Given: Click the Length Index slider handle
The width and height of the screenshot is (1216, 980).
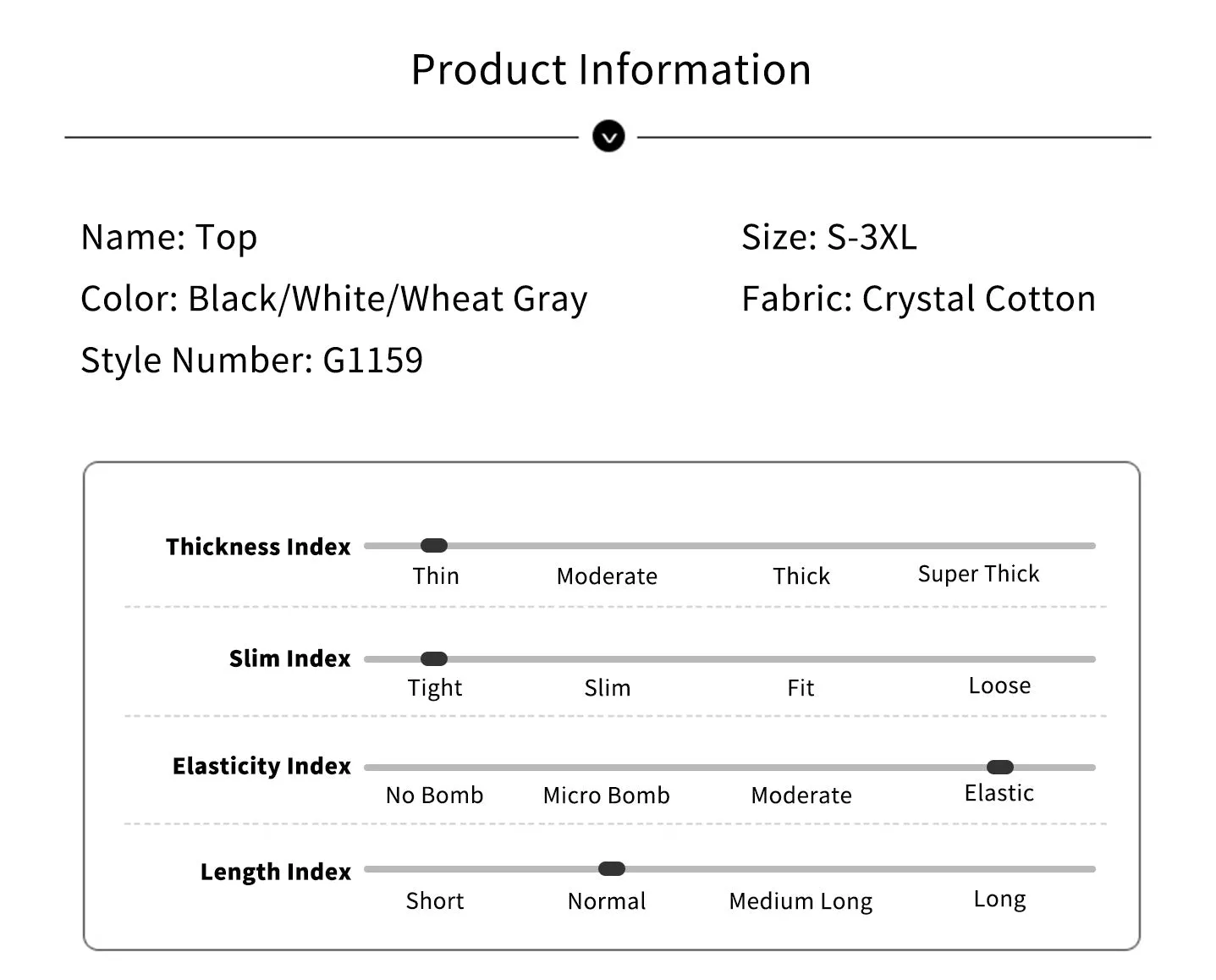Looking at the screenshot, I should [612, 869].
